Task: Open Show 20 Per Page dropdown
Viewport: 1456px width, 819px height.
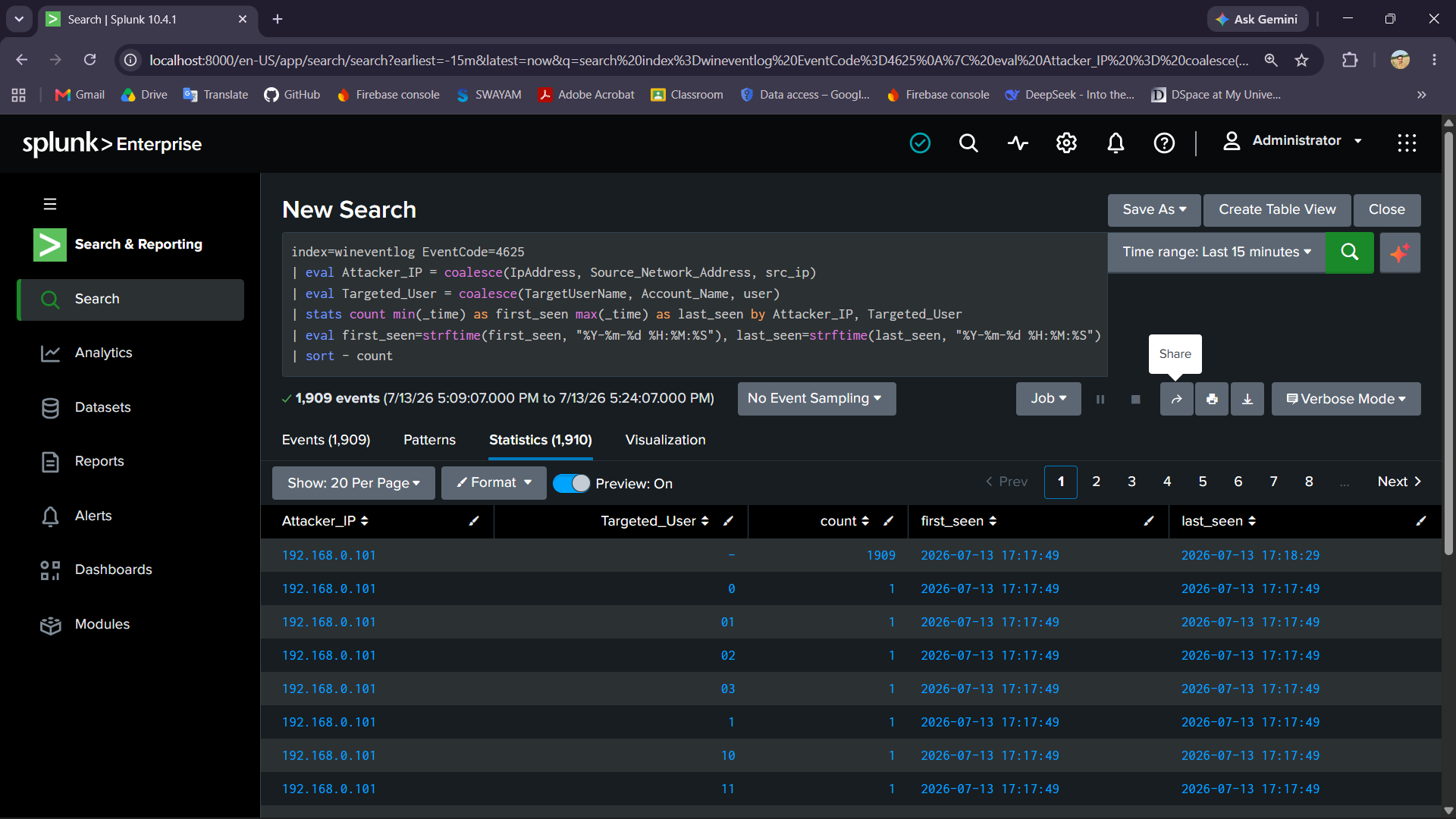Action: coord(353,483)
